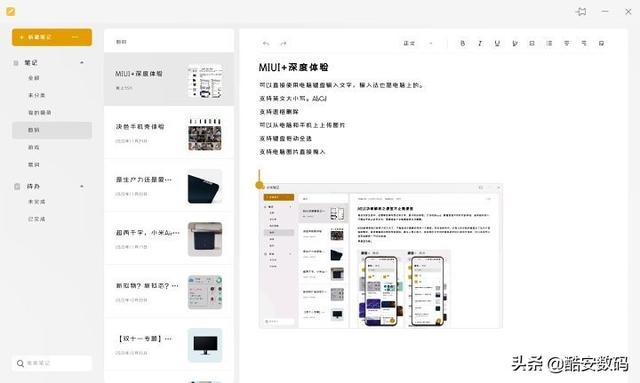Click thumbnail of 超两千字 note

(205, 239)
